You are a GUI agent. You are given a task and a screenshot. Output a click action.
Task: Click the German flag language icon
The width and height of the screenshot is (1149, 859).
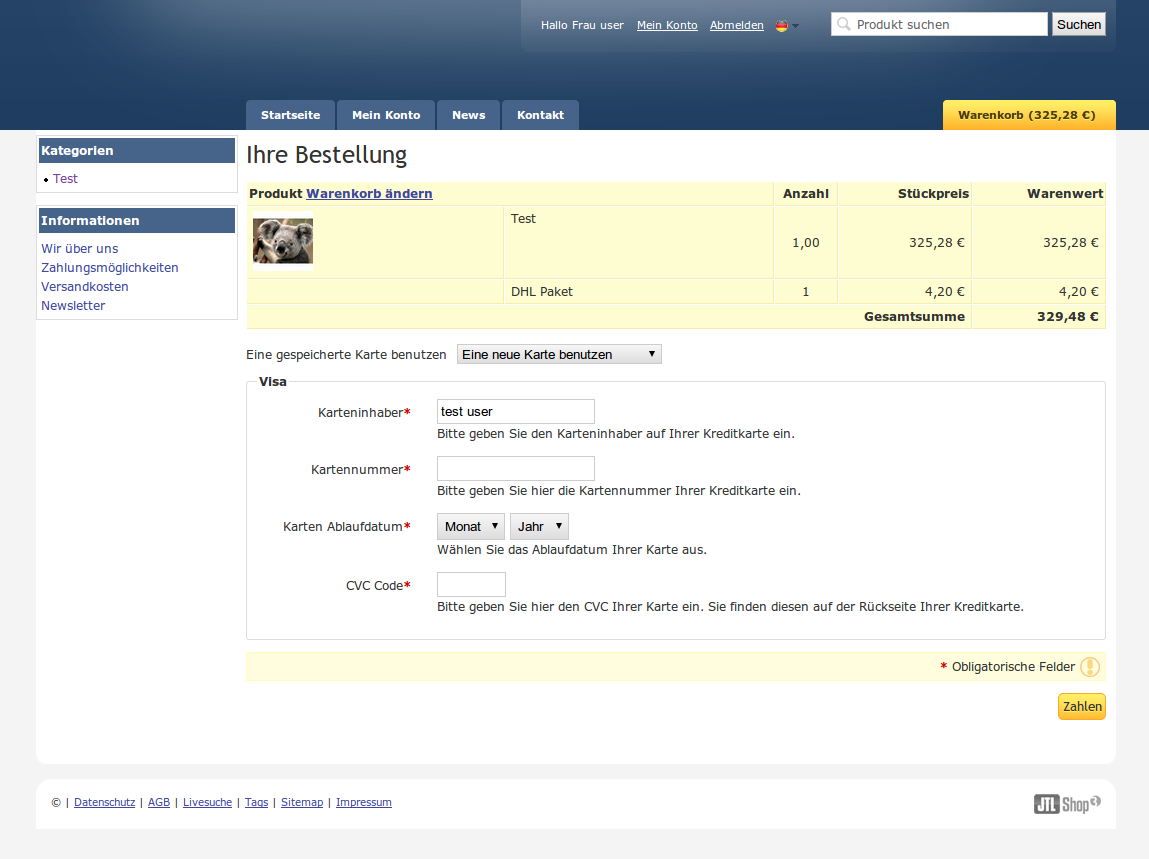[x=782, y=26]
